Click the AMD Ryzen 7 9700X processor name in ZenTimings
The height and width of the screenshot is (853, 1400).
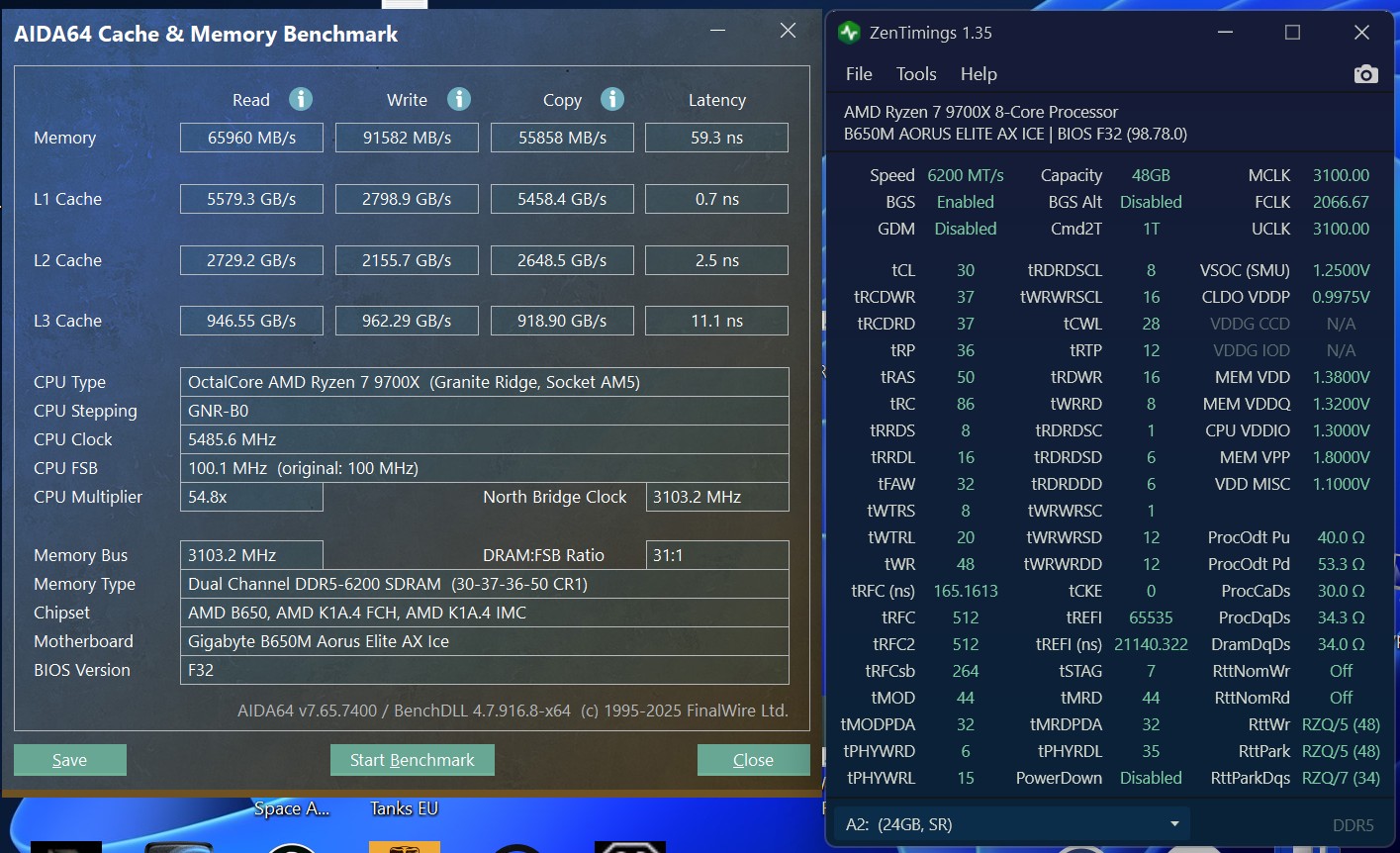(x=981, y=112)
